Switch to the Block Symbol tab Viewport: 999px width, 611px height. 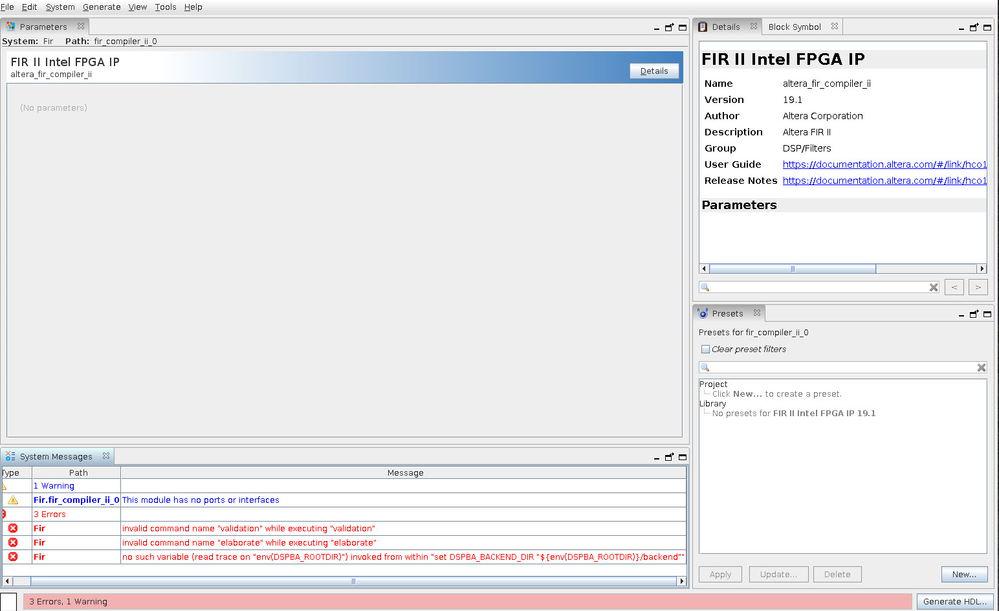pos(794,27)
